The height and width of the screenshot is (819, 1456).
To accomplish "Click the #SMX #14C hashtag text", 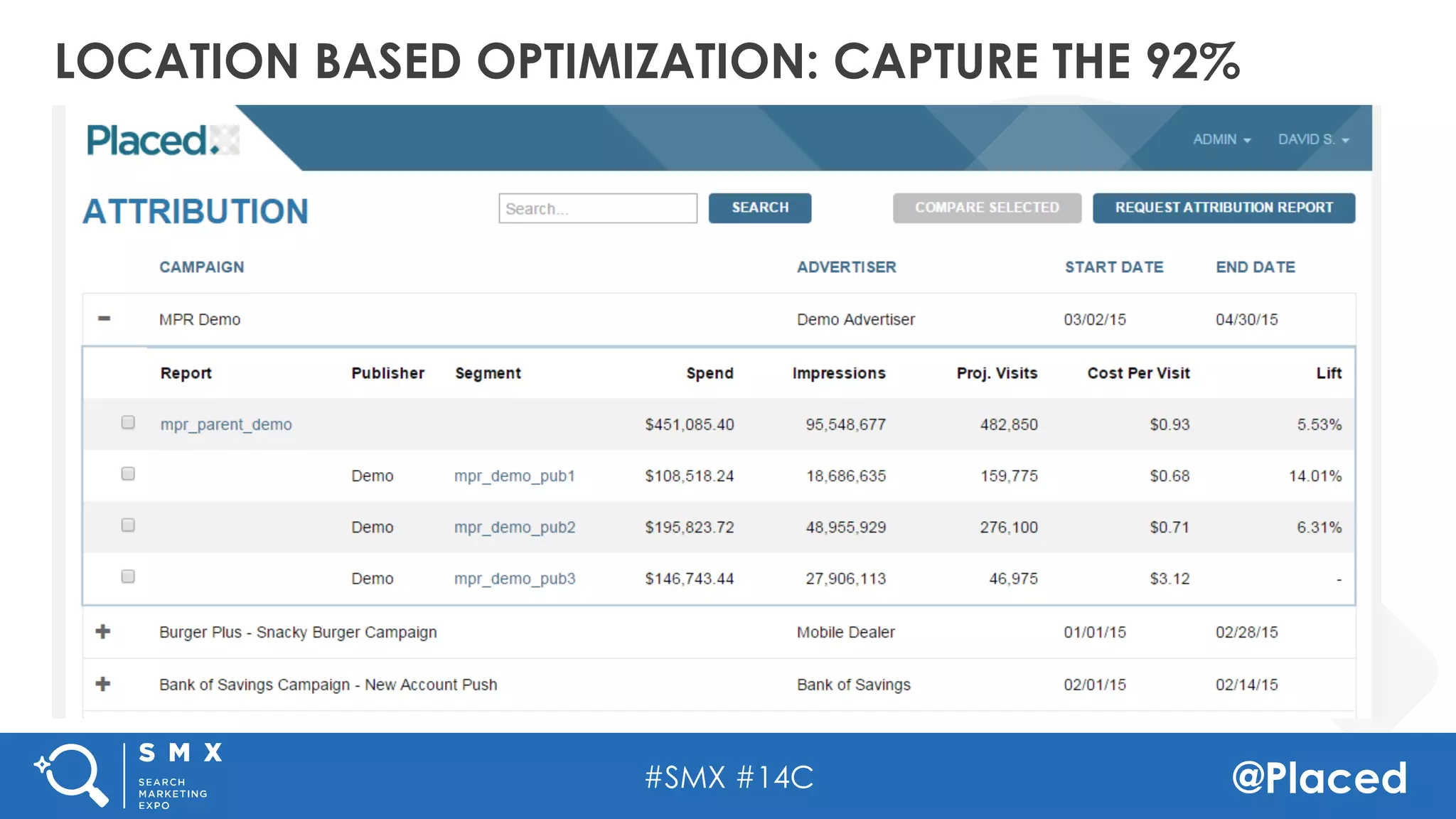I will pos(729,777).
